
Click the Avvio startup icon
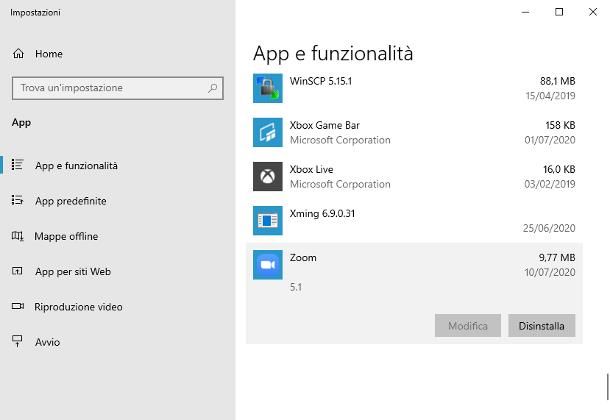pos(18,341)
